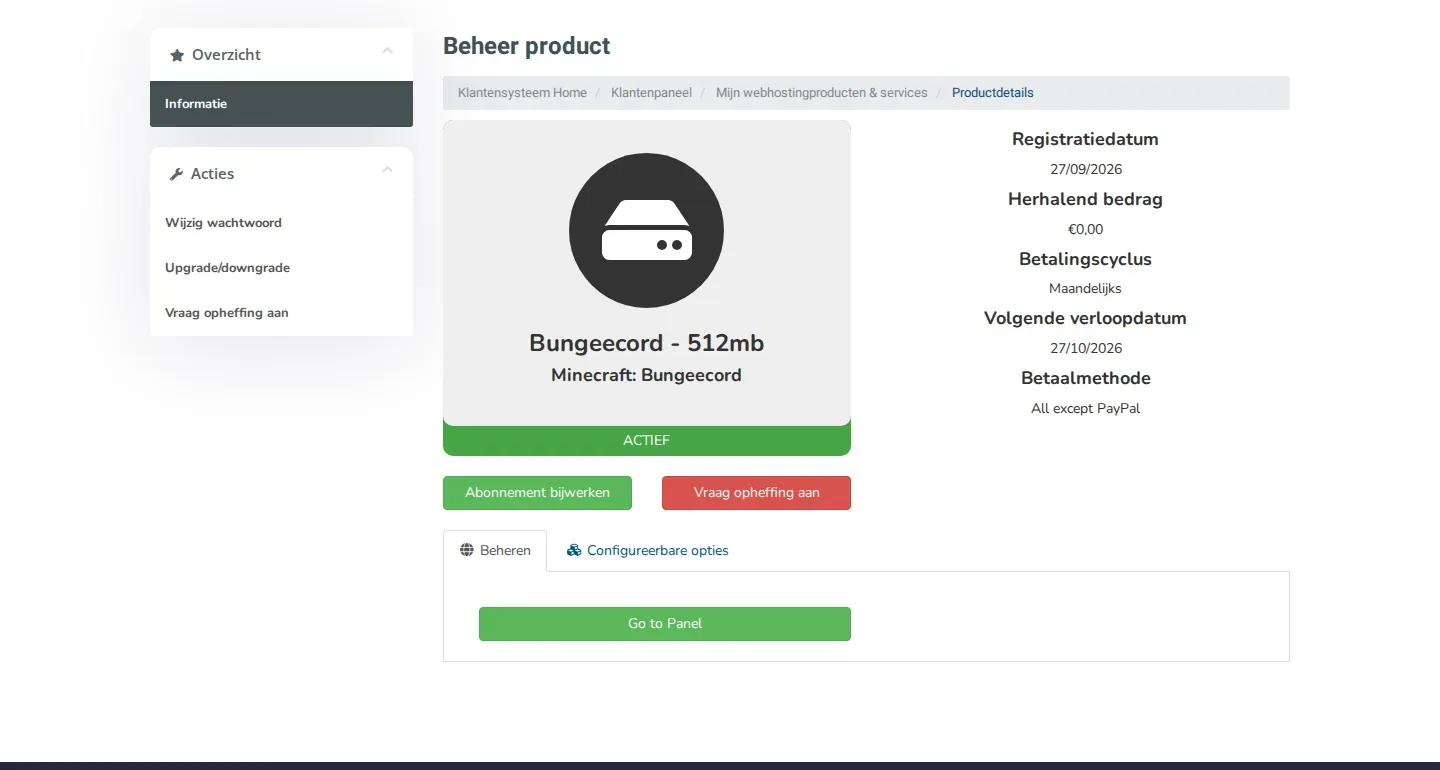The width and height of the screenshot is (1440, 770).
Task: Click the green ACTIEF status bar
Action: tap(647, 440)
